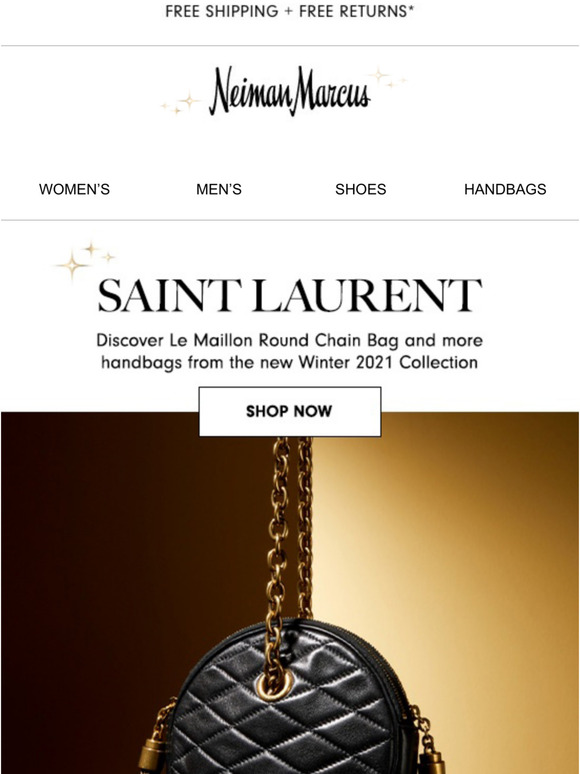Click the left gold tassel cap

tap(153, 755)
